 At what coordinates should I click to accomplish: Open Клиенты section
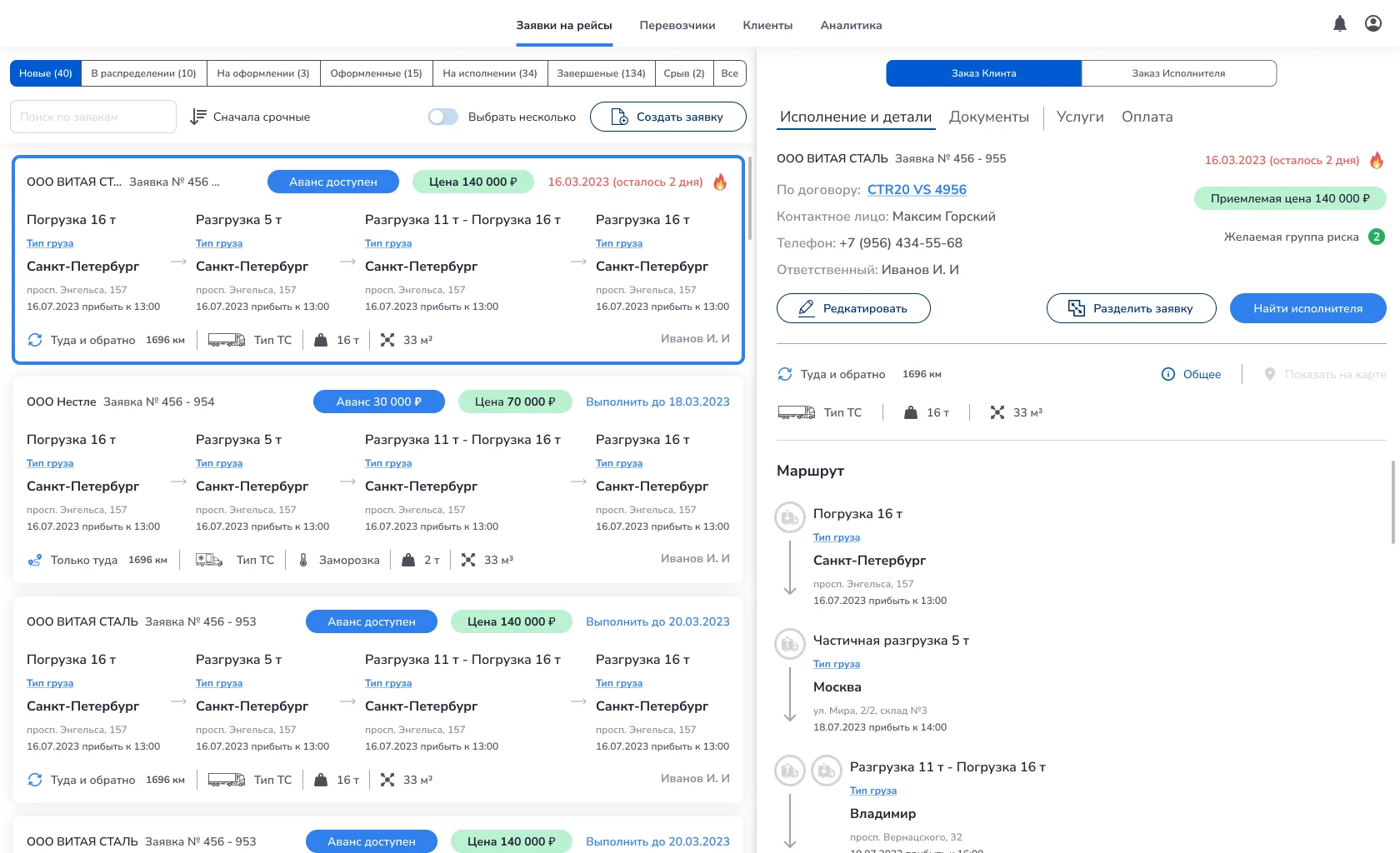click(767, 25)
